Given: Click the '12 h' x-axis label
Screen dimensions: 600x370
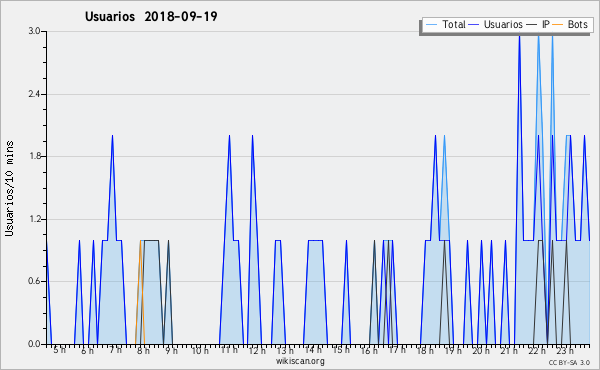Looking at the screenshot, I should click(x=257, y=351).
